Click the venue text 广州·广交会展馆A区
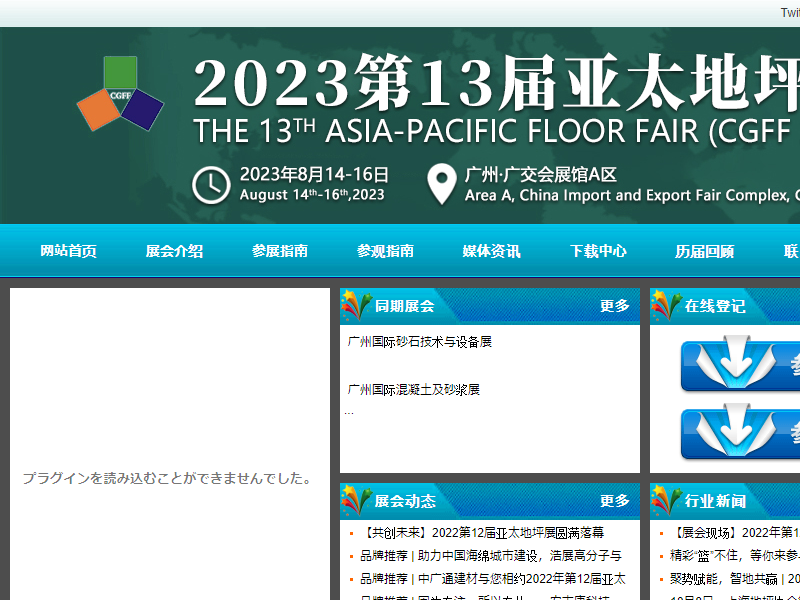Image resolution: width=800 pixels, height=600 pixels. coord(540,175)
